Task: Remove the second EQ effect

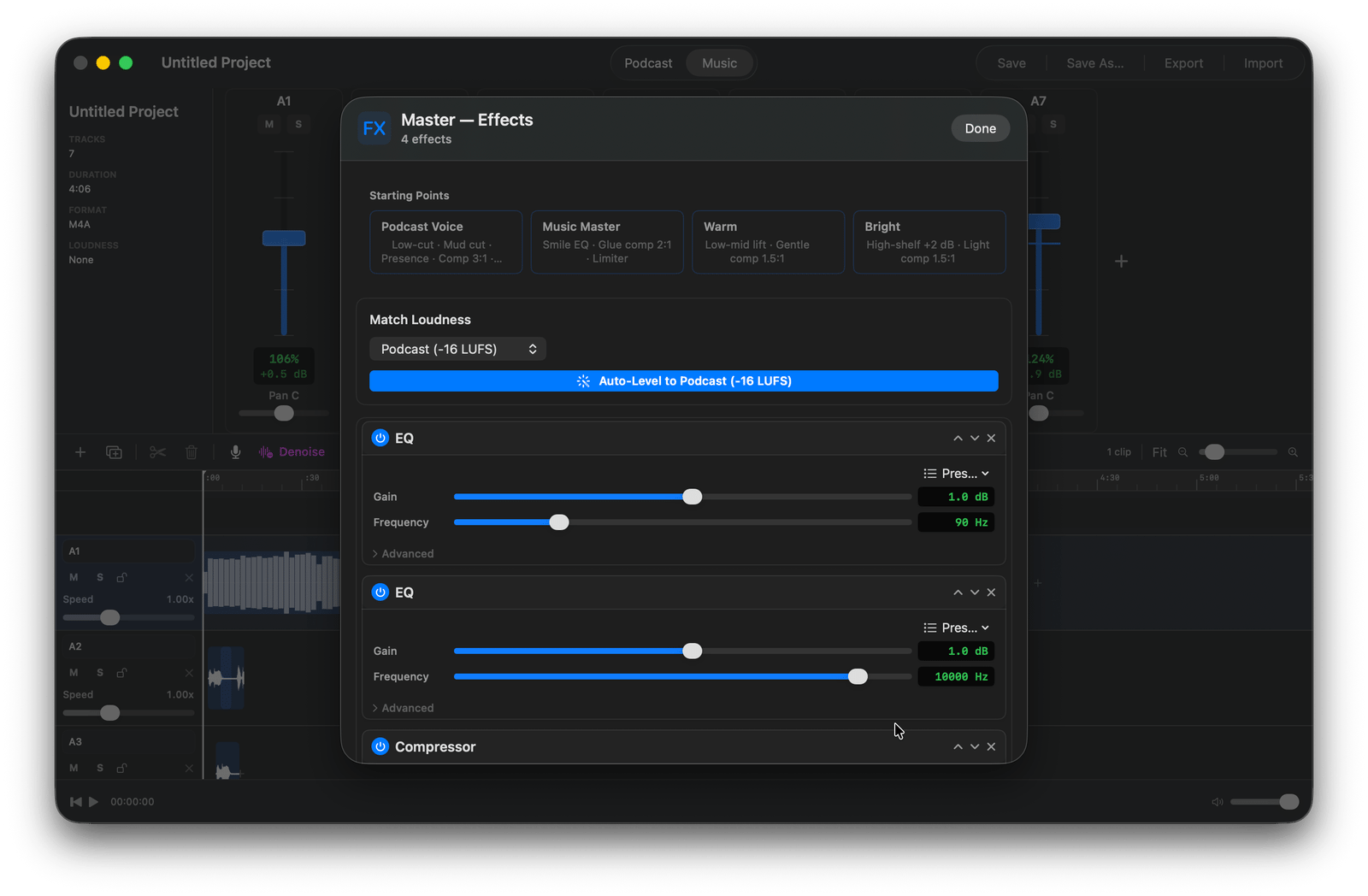Action: 991,592
